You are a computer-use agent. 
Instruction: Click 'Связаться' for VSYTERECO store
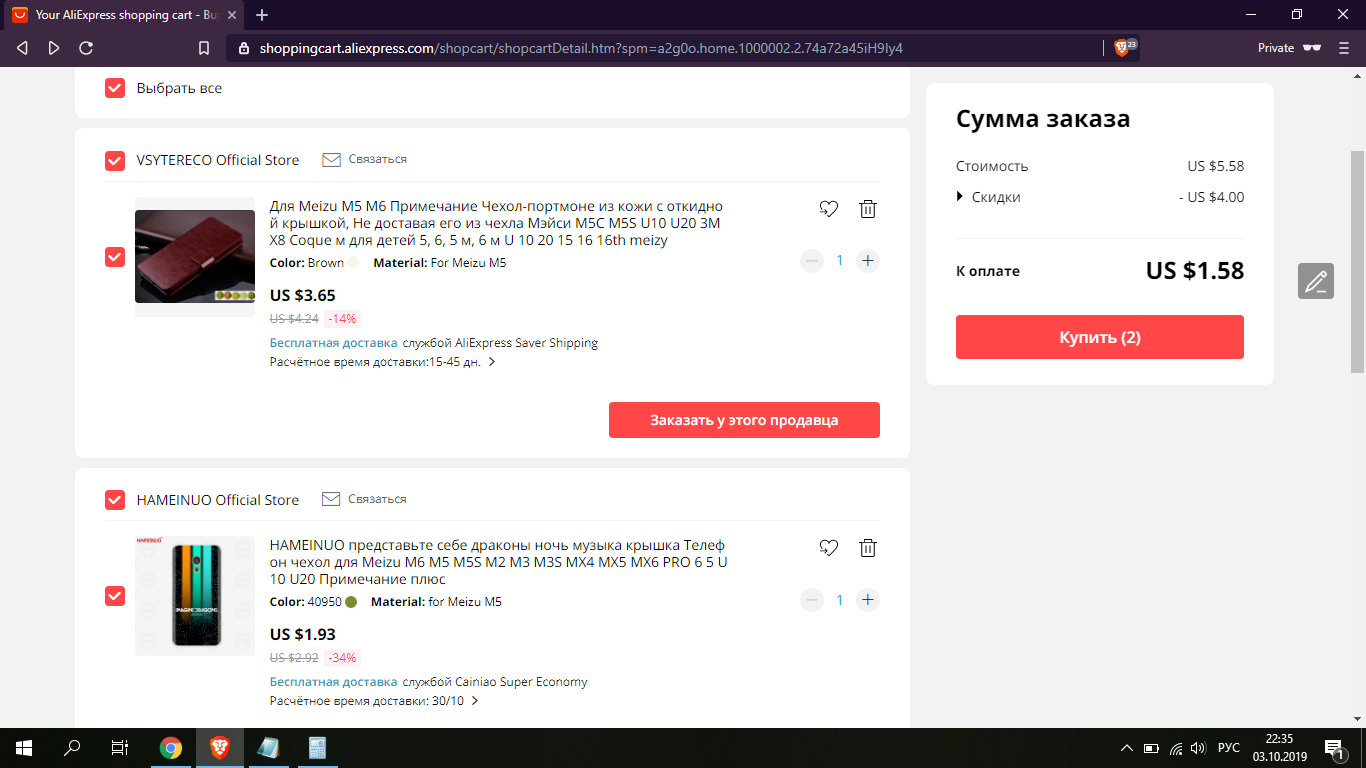tap(378, 159)
